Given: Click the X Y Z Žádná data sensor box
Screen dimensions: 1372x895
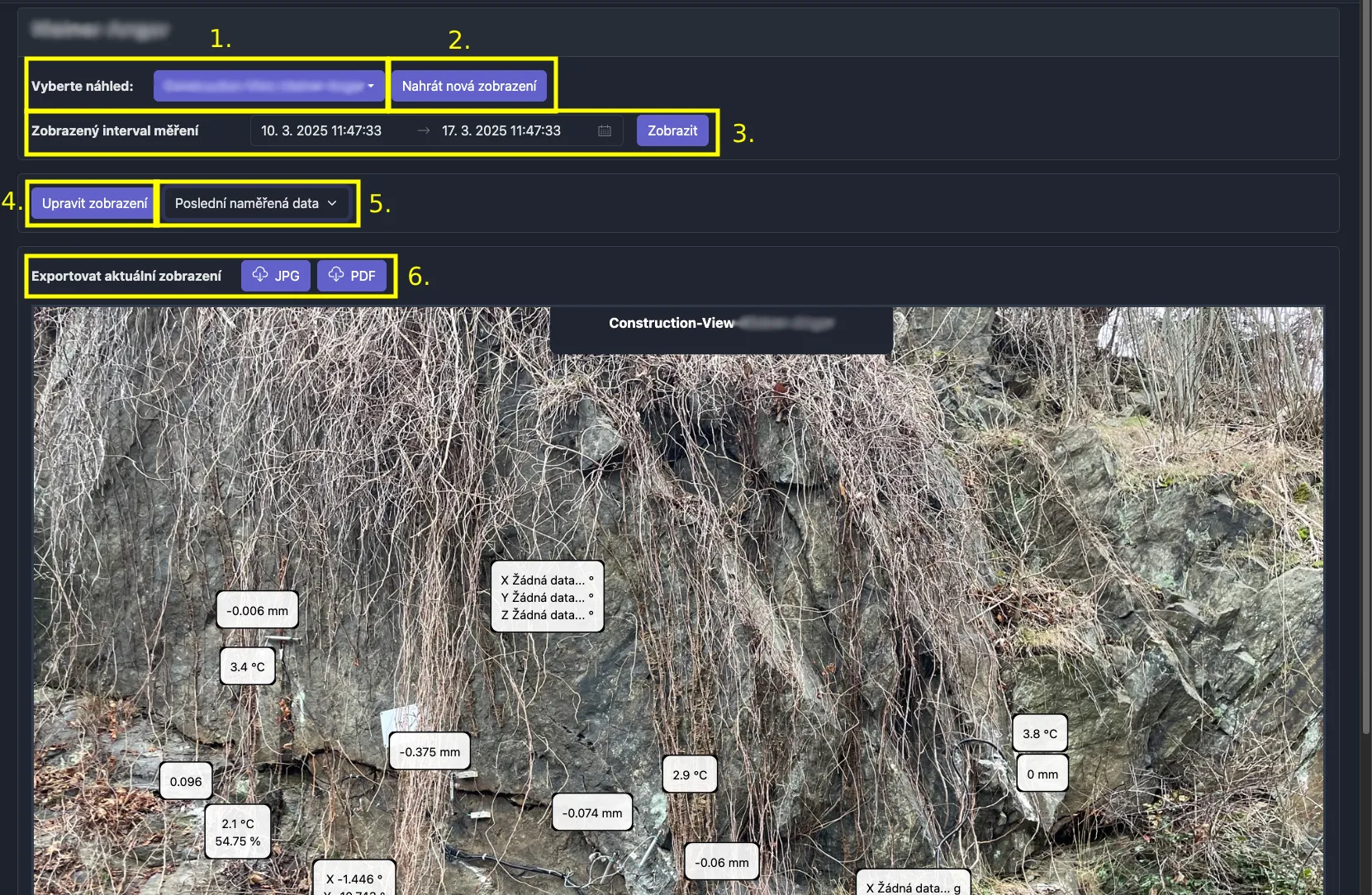Looking at the screenshot, I should tap(547, 597).
